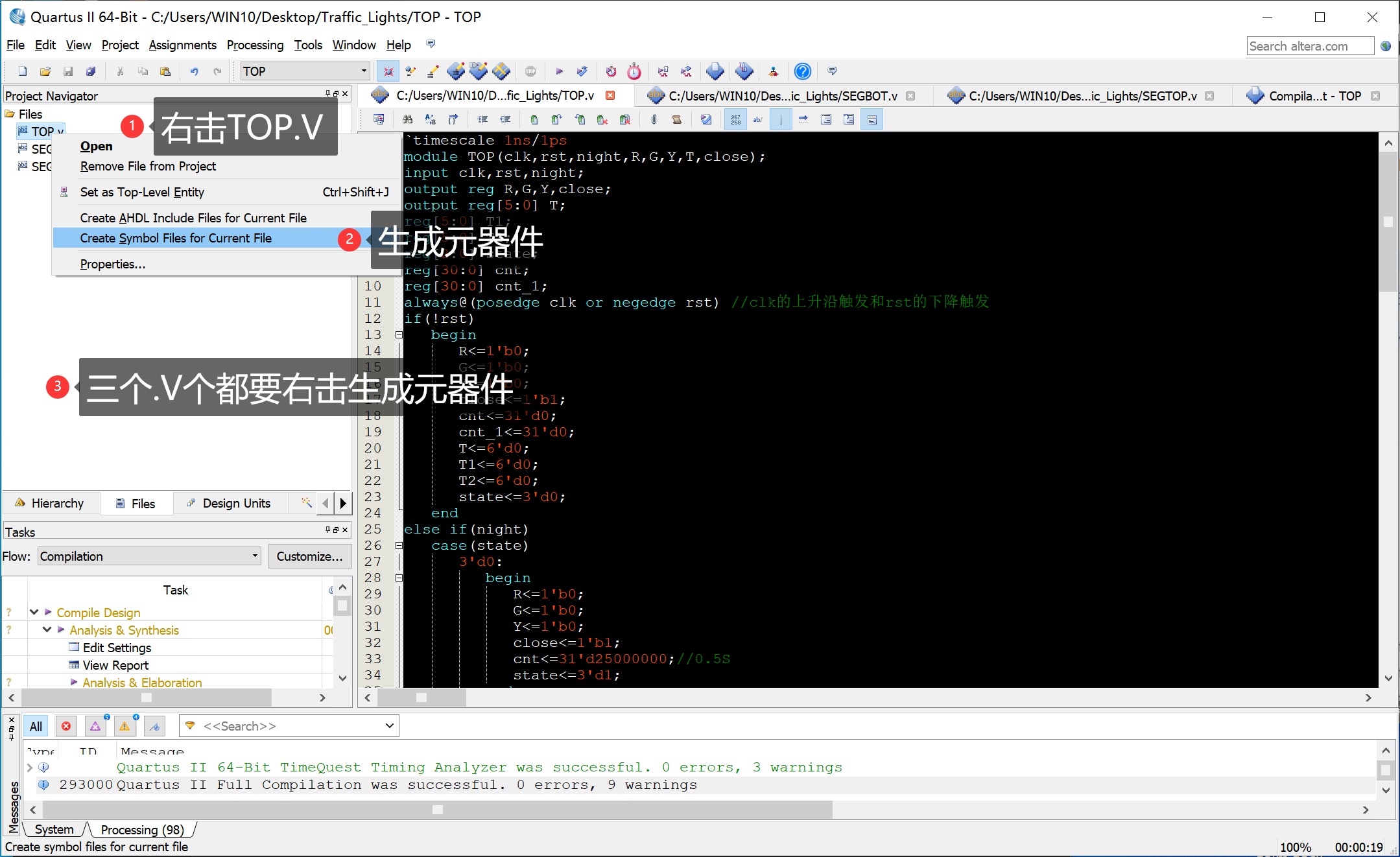Click Set as Top-Level Entity menu entry
The image size is (1400, 857).
pos(142,191)
